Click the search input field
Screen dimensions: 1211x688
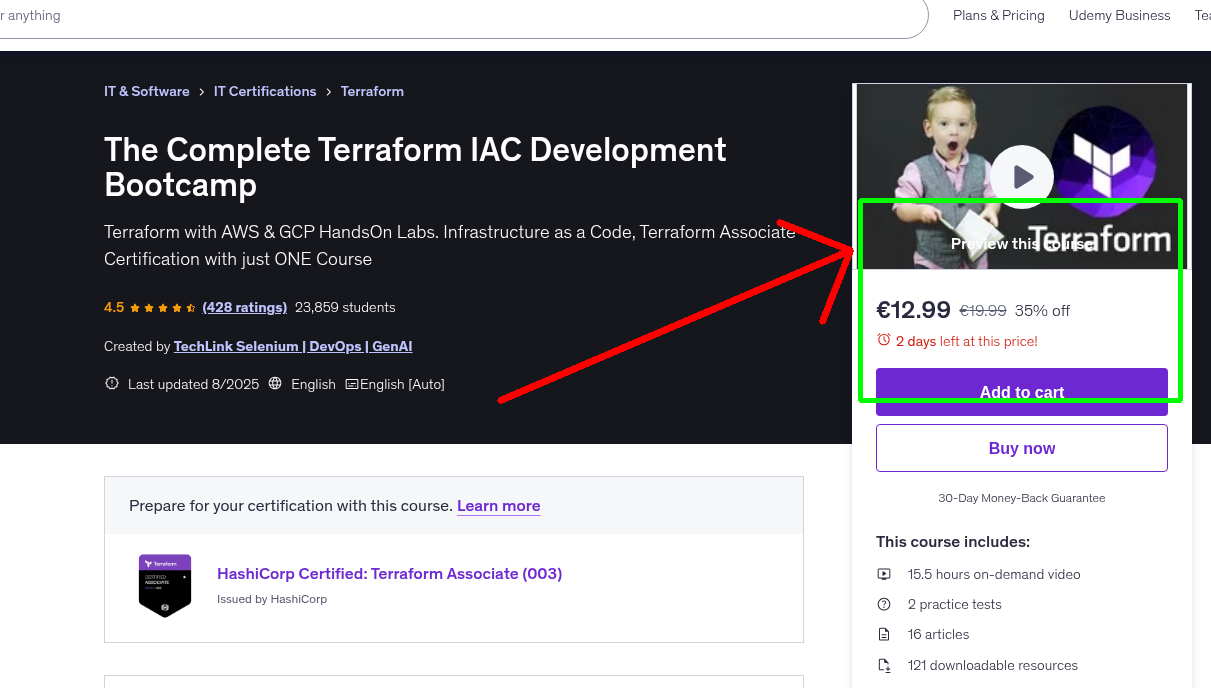pos(400,15)
